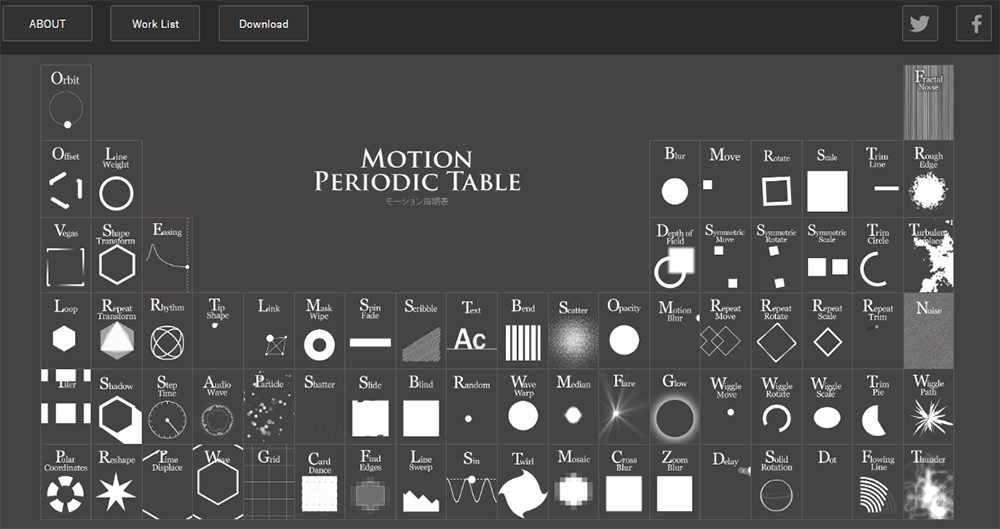The width and height of the screenshot is (1000, 529).
Task: Click the Download button
Action: (x=263, y=24)
